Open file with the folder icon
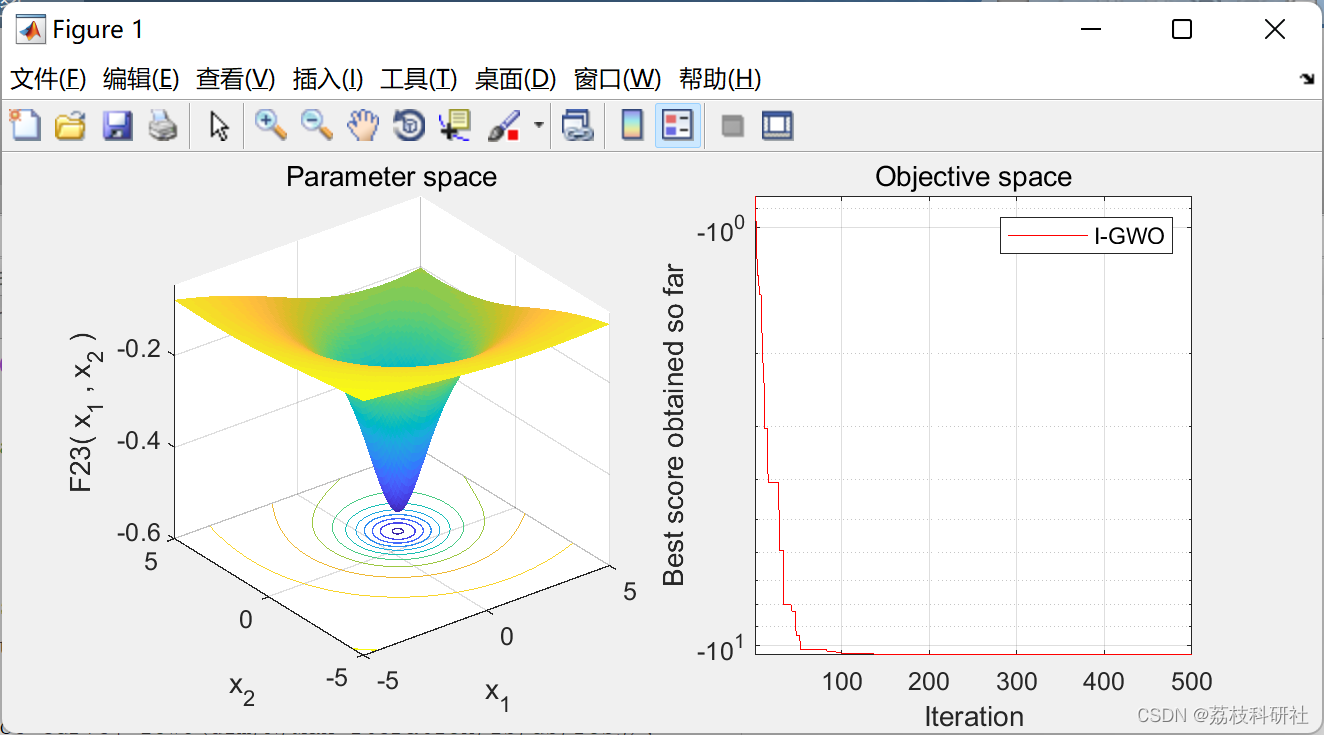Image resolution: width=1324 pixels, height=735 pixels. [x=70, y=126]
